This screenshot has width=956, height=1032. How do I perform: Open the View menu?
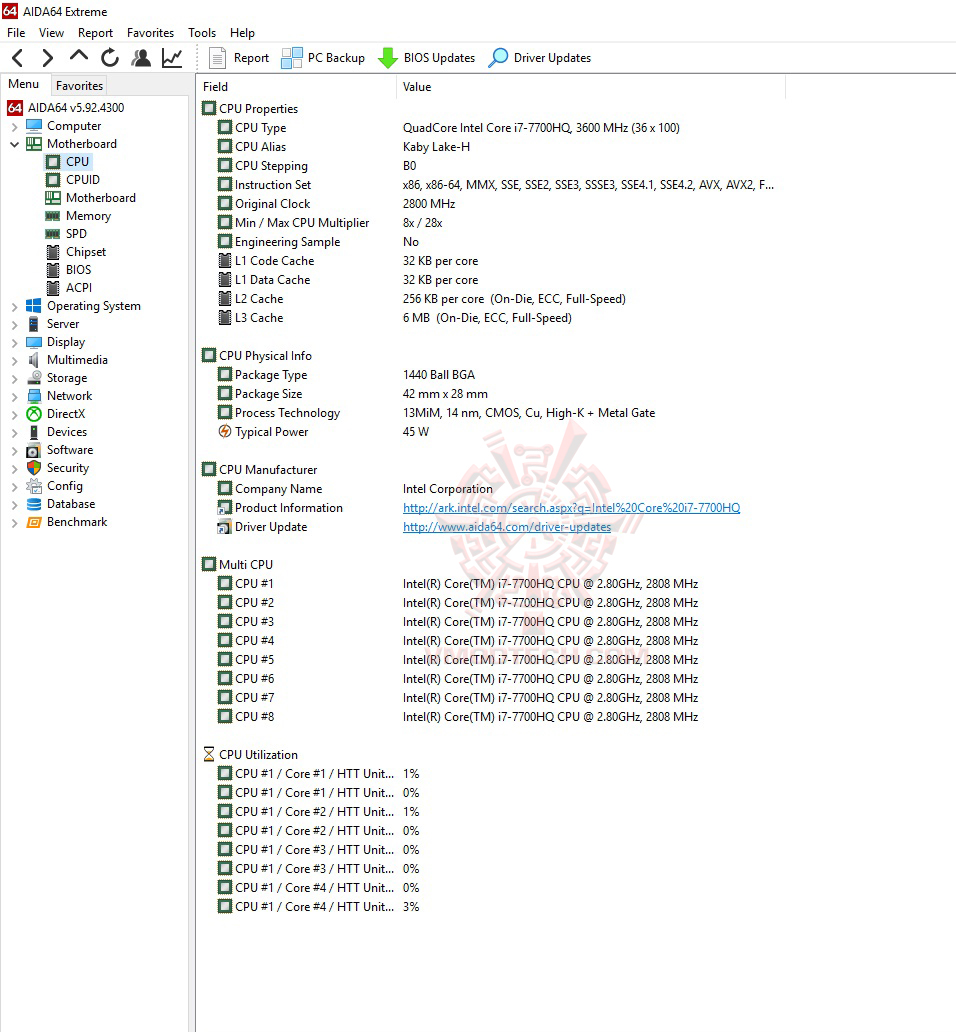[51, 33]
